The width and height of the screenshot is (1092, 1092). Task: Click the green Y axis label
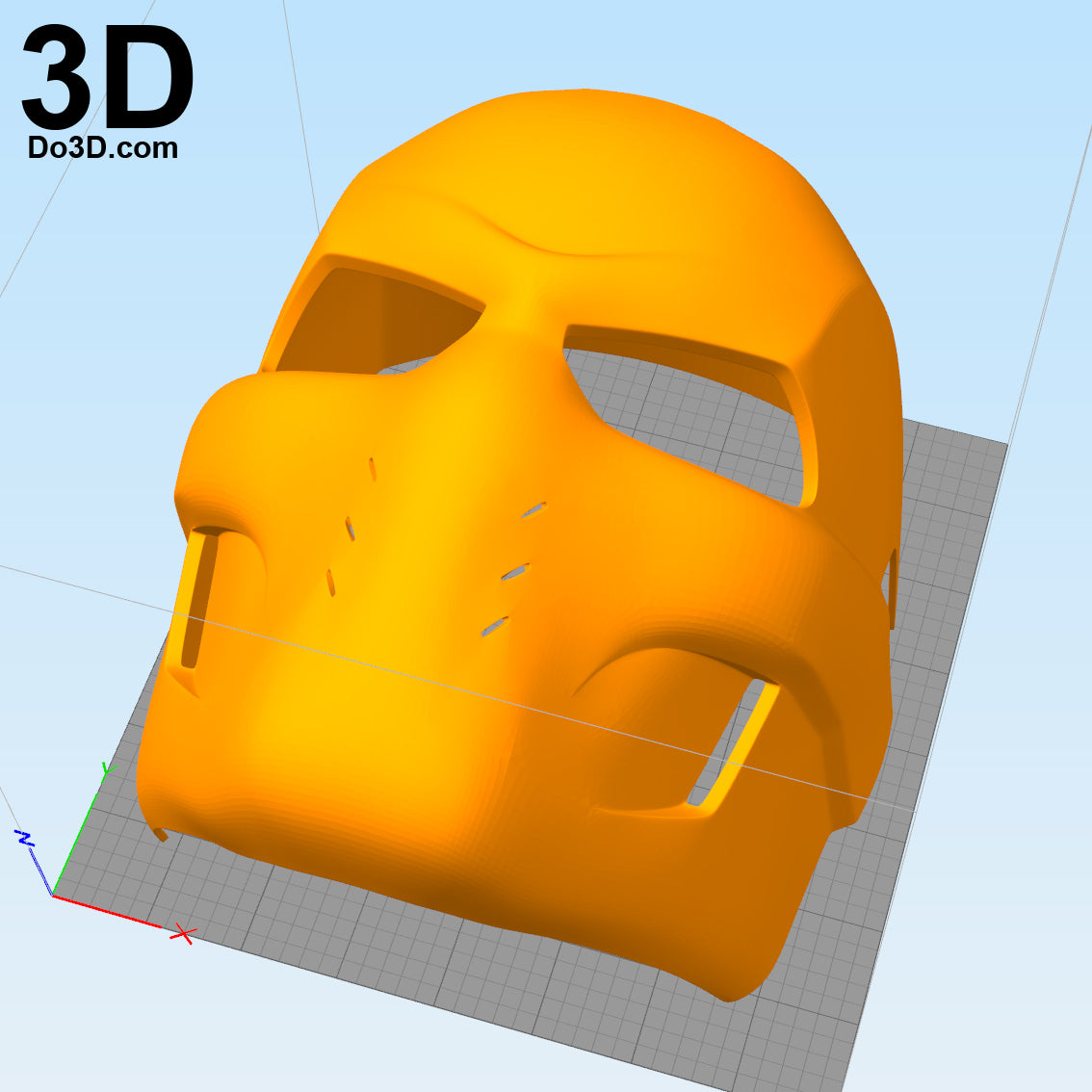pyautogui.click(x=109, y=769)
